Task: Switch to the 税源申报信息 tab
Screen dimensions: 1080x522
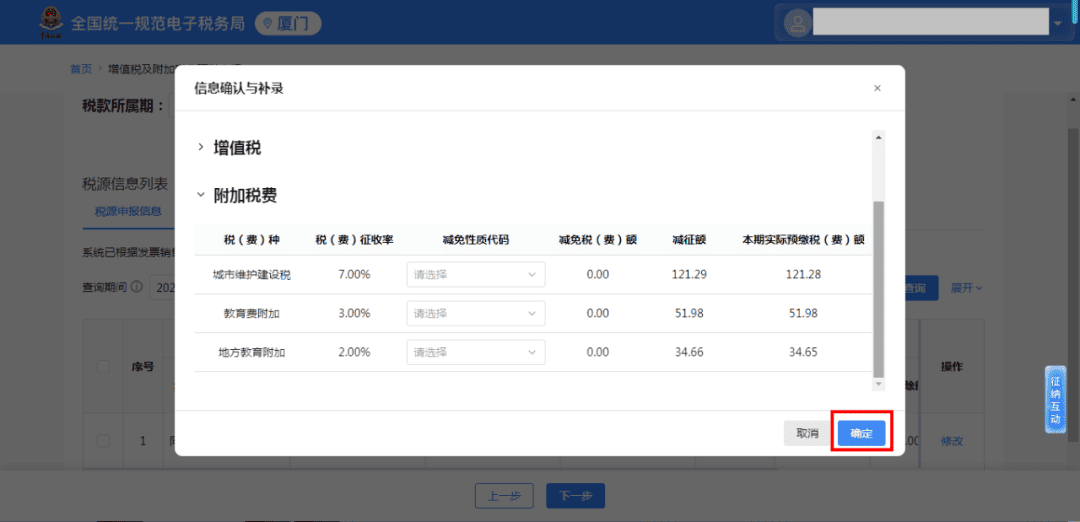Action: (127, 211)
